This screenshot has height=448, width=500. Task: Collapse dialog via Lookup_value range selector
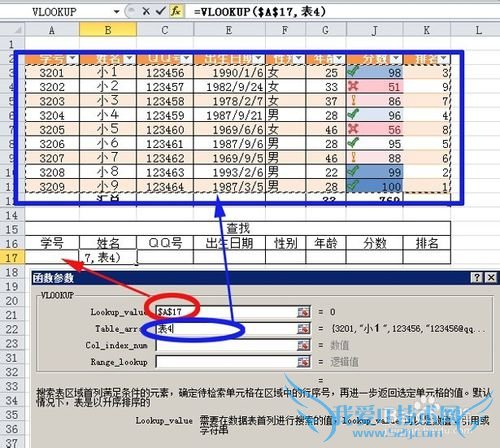click(303, 312)
